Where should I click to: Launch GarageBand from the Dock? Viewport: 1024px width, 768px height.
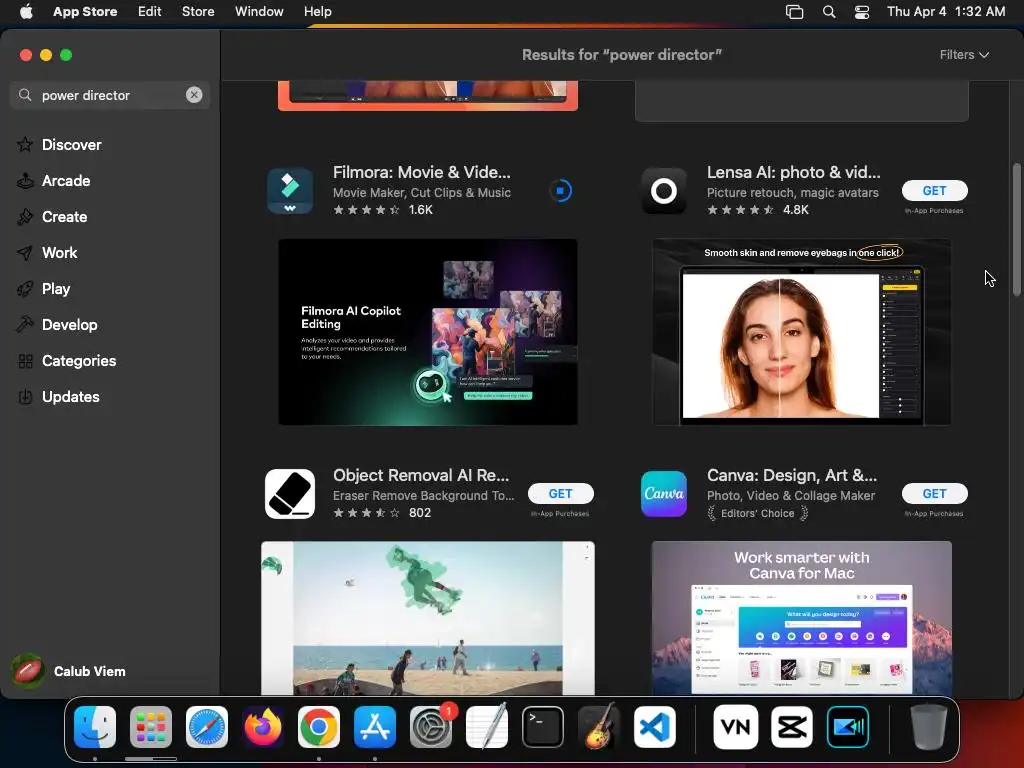(x=599, y=727)
